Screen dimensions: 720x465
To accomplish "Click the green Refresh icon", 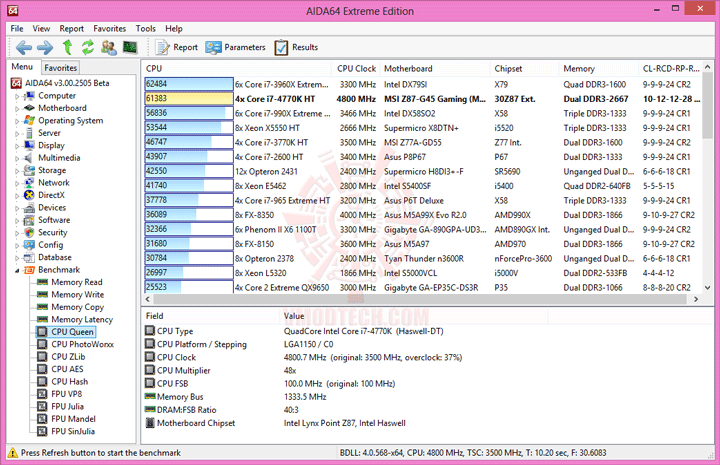I will point(88,47).
